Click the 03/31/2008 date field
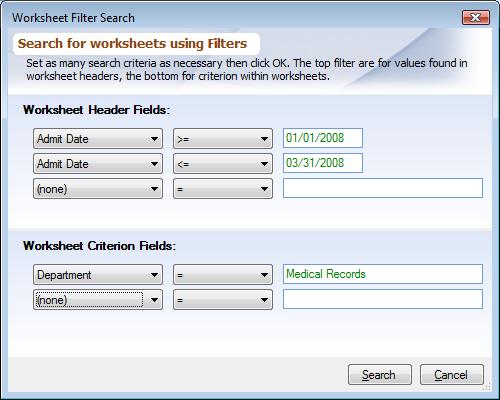 [x=323, y=163]
